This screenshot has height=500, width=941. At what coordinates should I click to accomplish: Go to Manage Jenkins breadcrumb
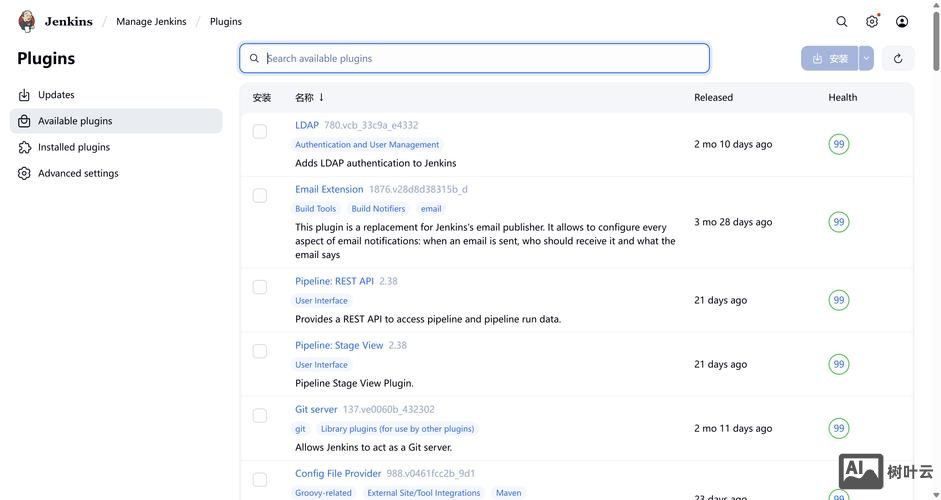pos(151,21)
